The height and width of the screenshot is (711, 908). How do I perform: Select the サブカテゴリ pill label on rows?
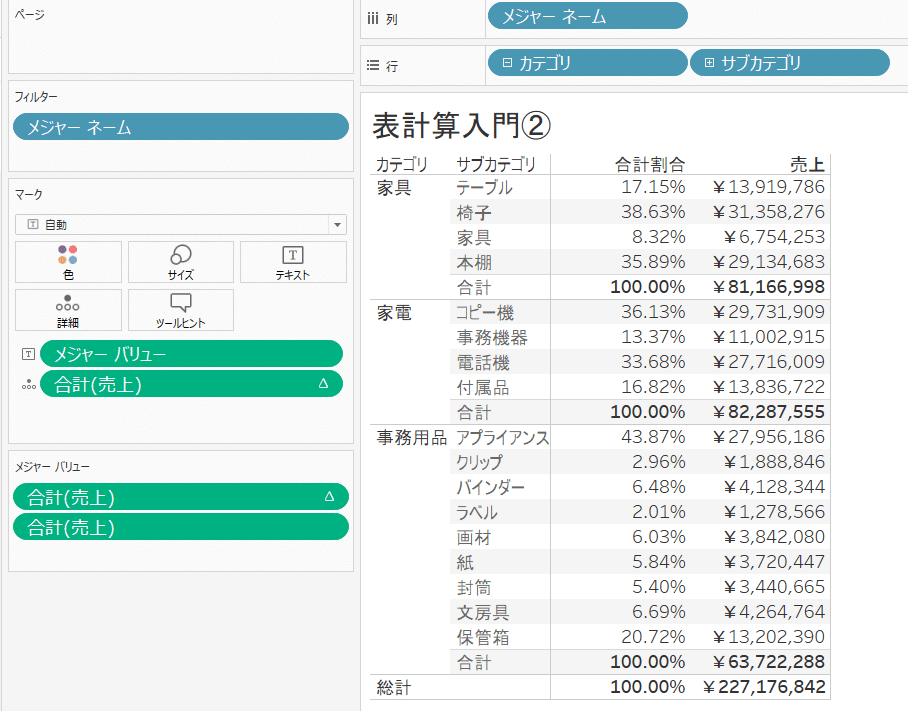[761, 63]
